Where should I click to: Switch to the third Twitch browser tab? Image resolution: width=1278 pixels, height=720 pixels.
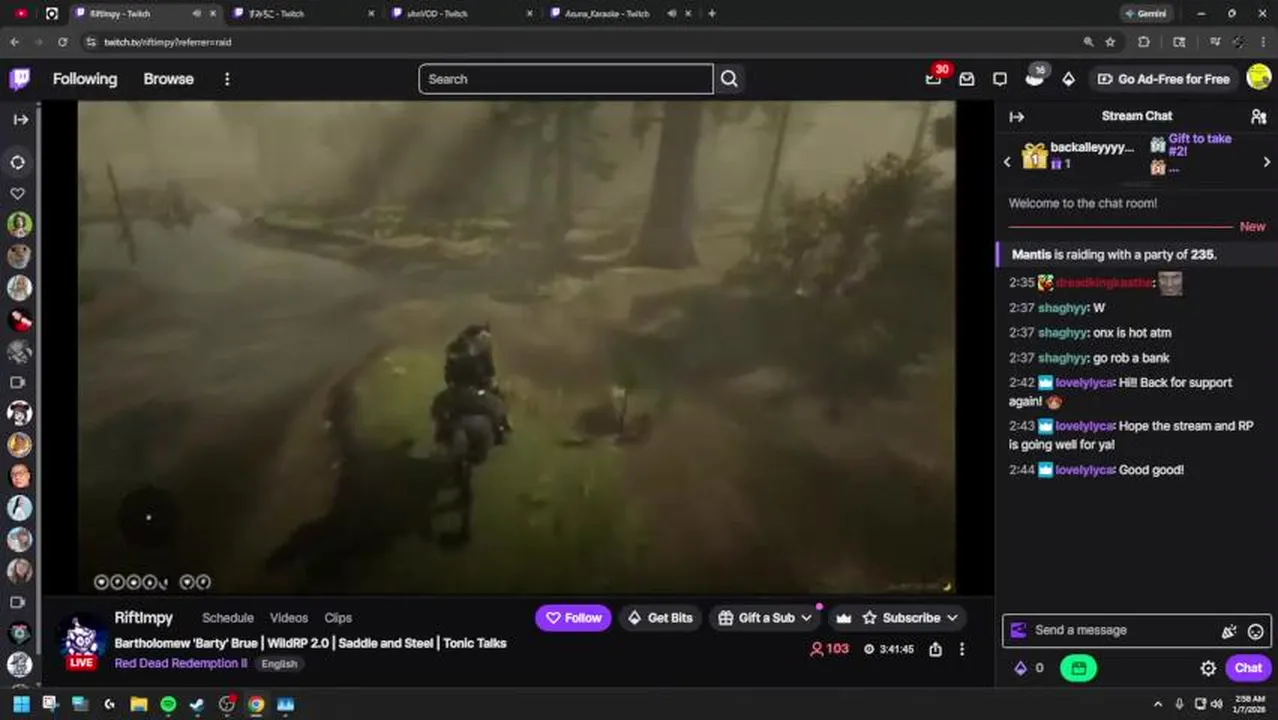(460, 14)
